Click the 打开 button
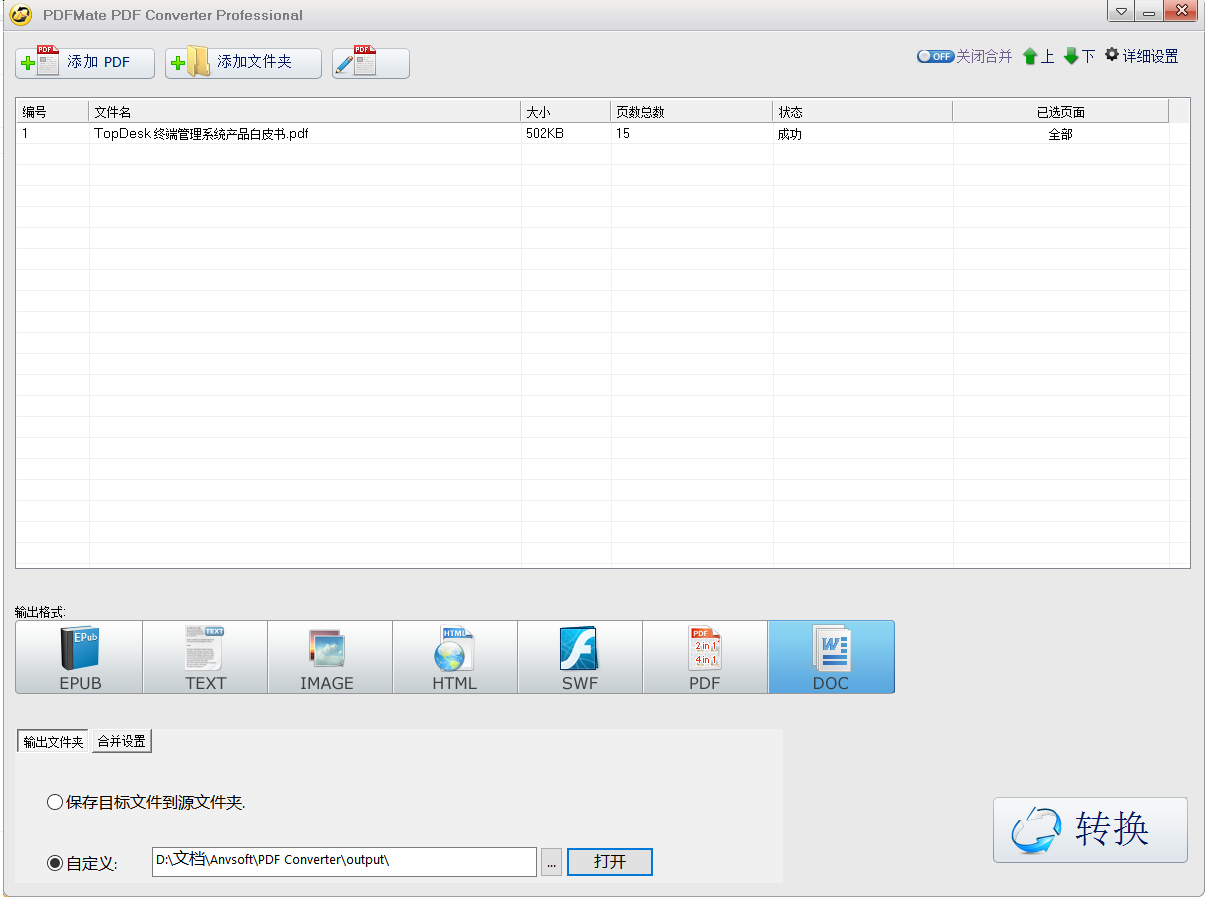This screenshot has height=898, width=1205. tap(610, 862)
